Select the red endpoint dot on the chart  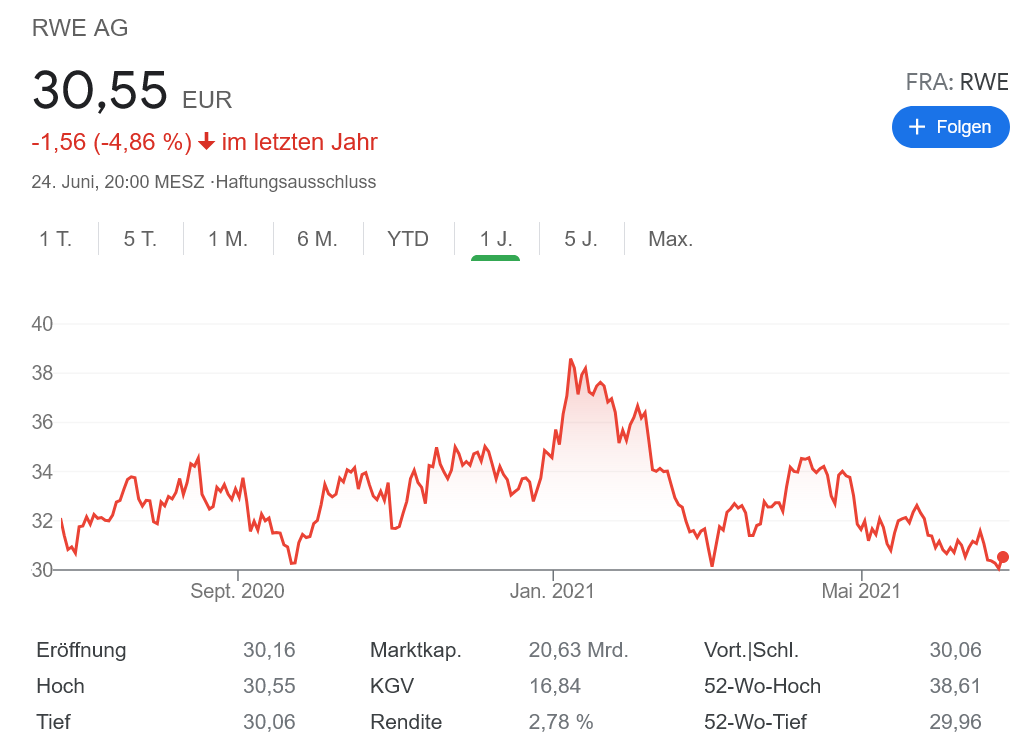[x=1001, y=559]
